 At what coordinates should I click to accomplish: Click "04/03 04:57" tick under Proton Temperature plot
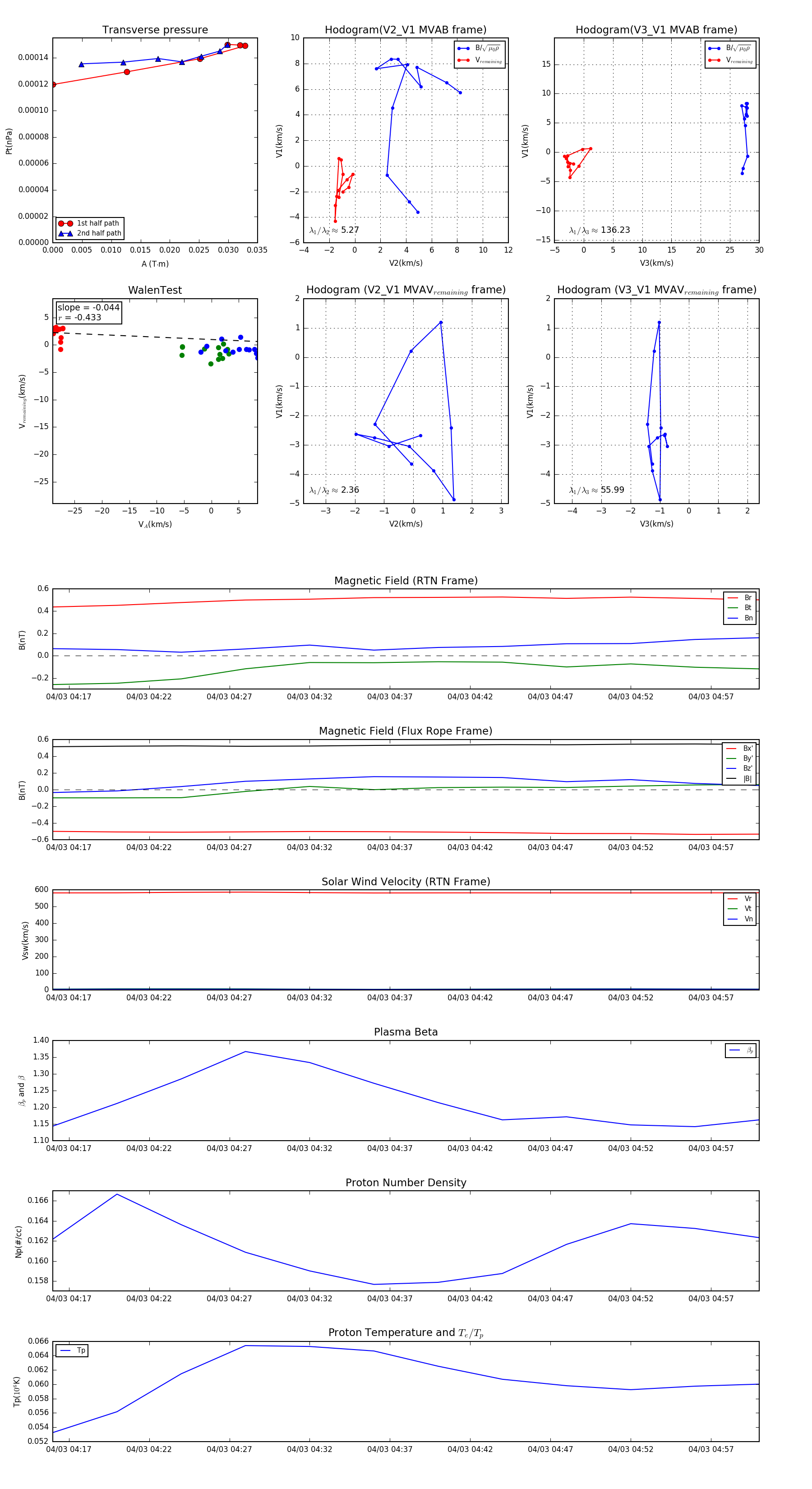[x=711, y=1449]
